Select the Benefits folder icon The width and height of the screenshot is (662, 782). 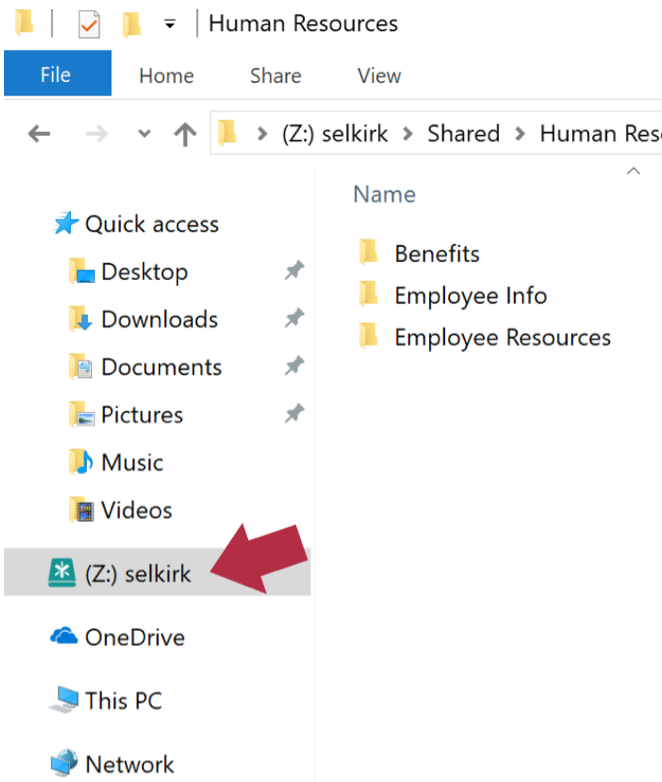(x=369, y=253)
